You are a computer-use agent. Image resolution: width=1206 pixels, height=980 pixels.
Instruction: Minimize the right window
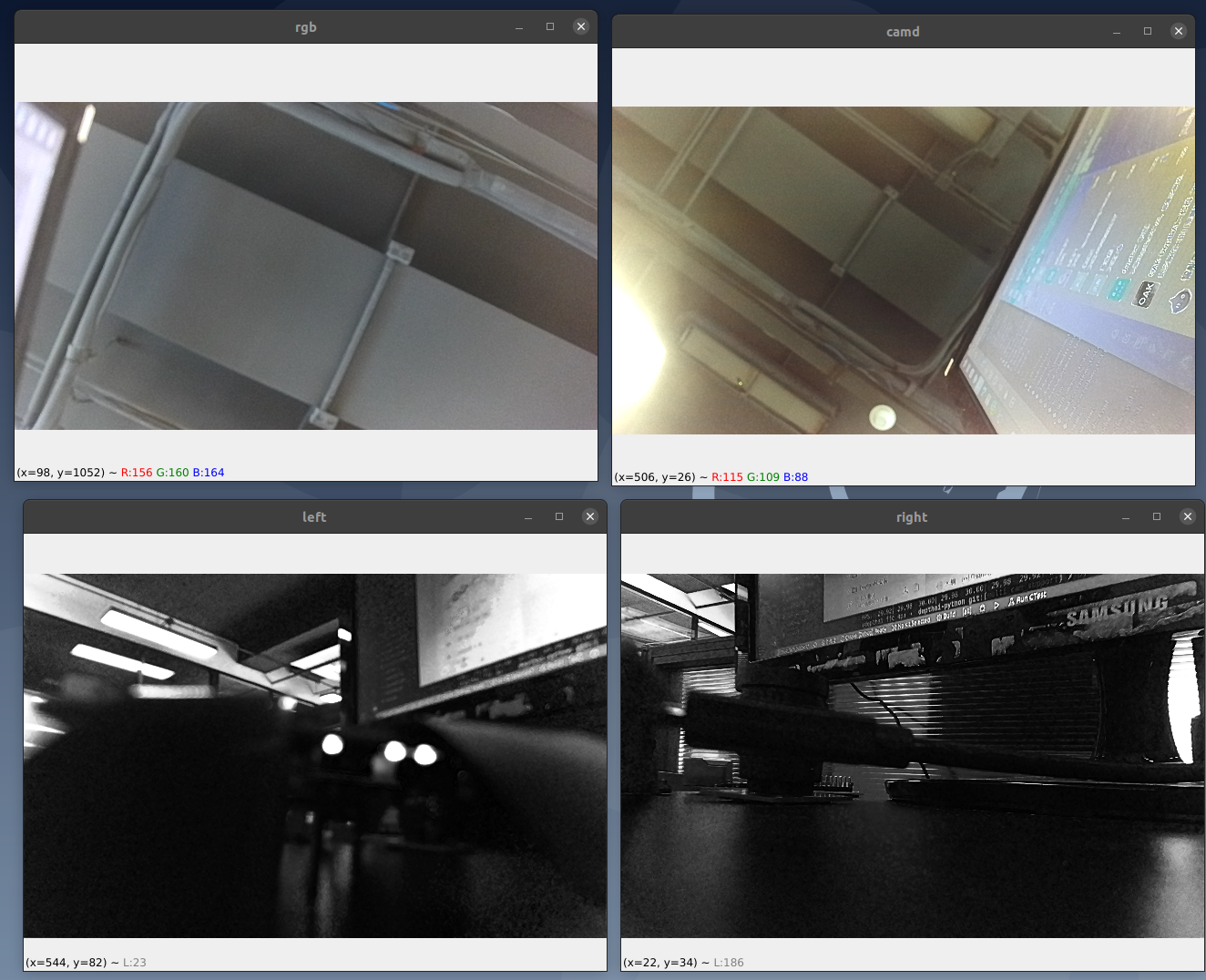[1126, 517]
